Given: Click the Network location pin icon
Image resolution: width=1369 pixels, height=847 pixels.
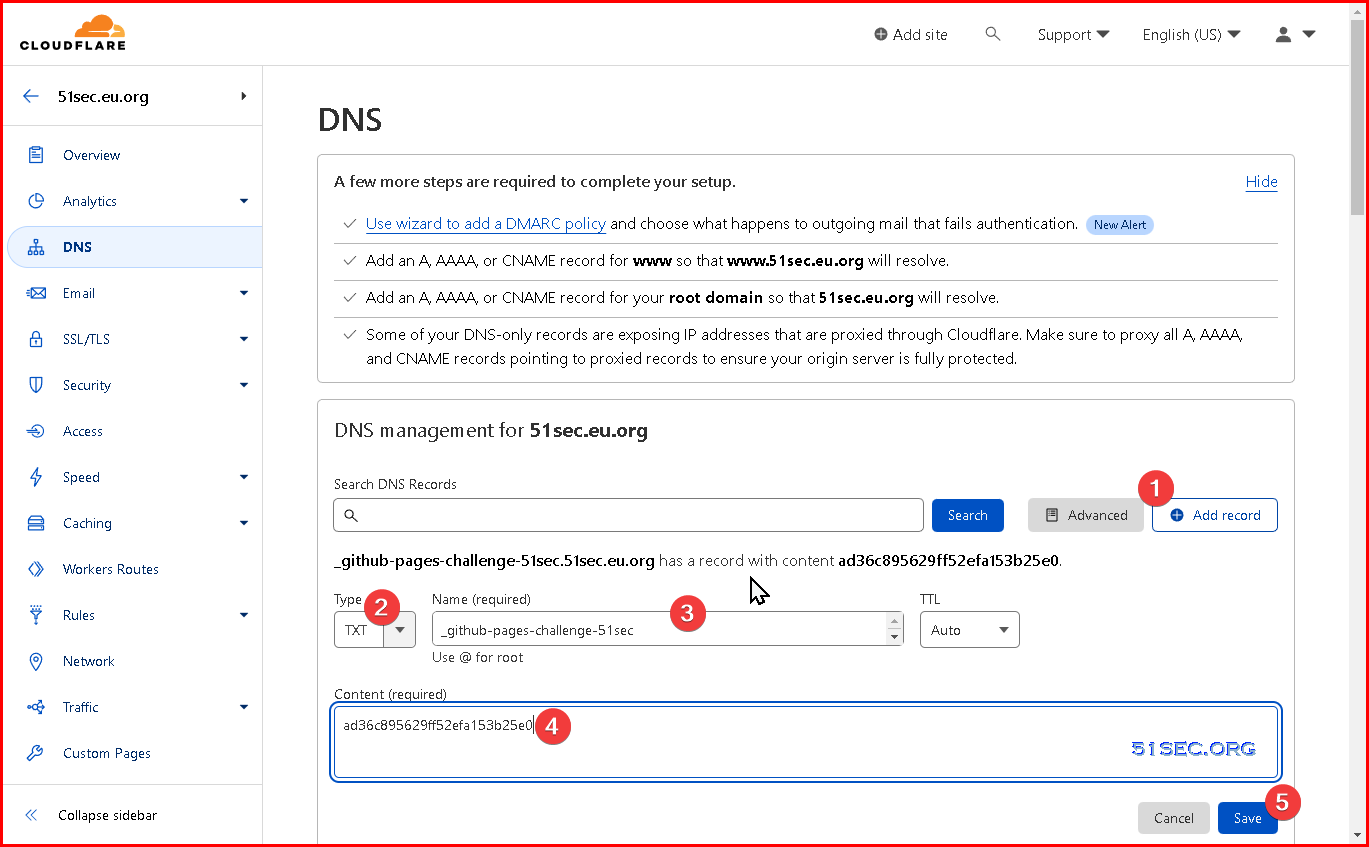Looking at the screenshot, I should [x=36, y=661].
